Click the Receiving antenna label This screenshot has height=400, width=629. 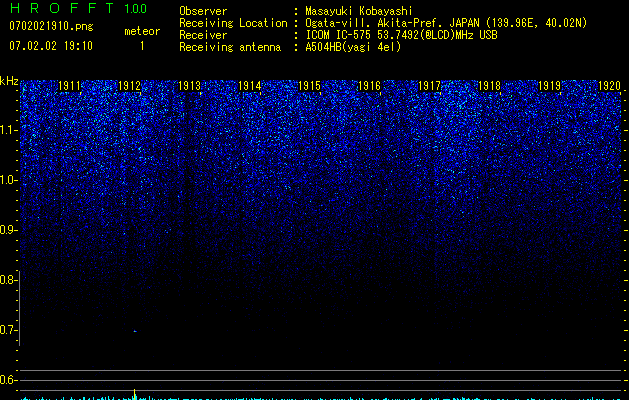(x=230, y=47)
